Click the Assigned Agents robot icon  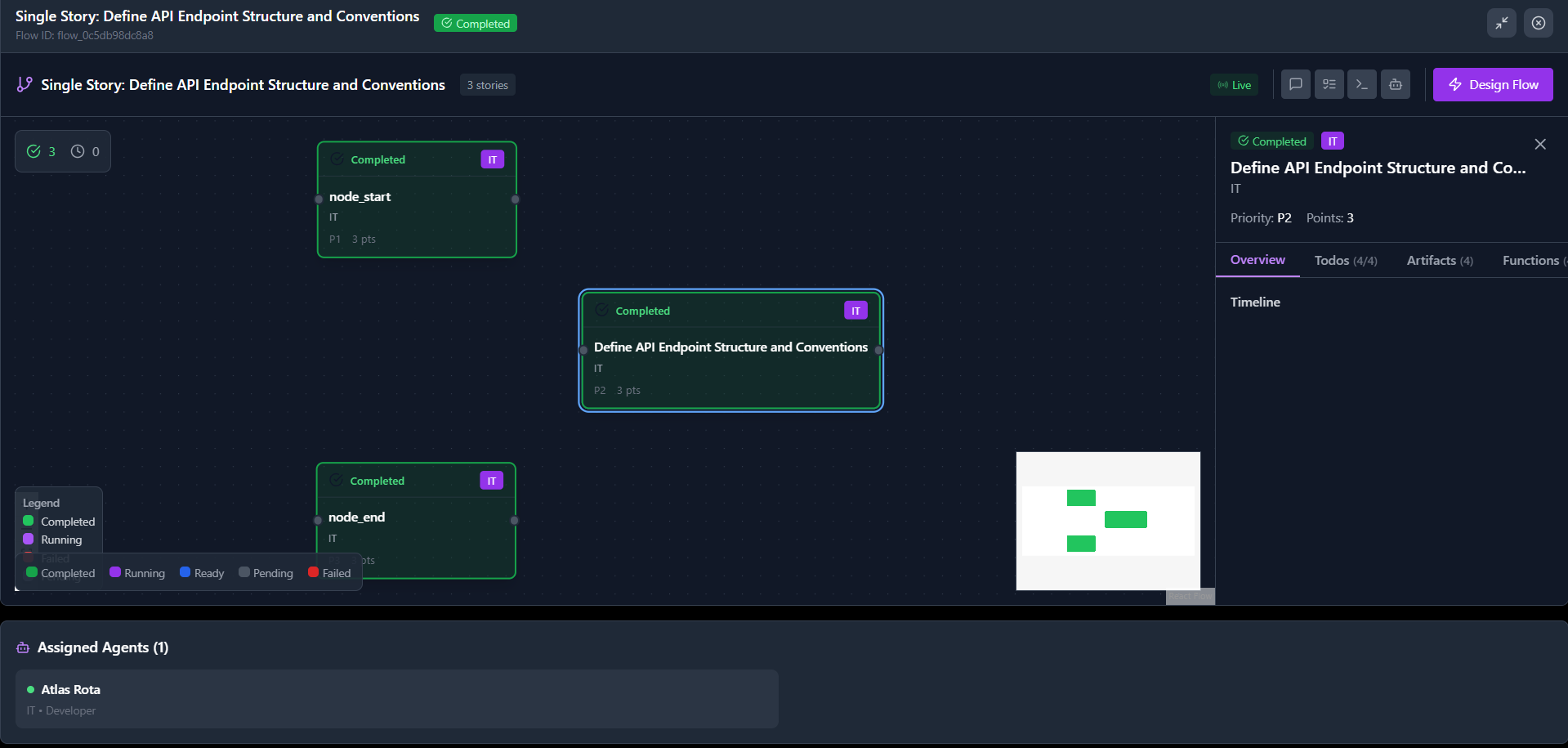tap(23, 647)
